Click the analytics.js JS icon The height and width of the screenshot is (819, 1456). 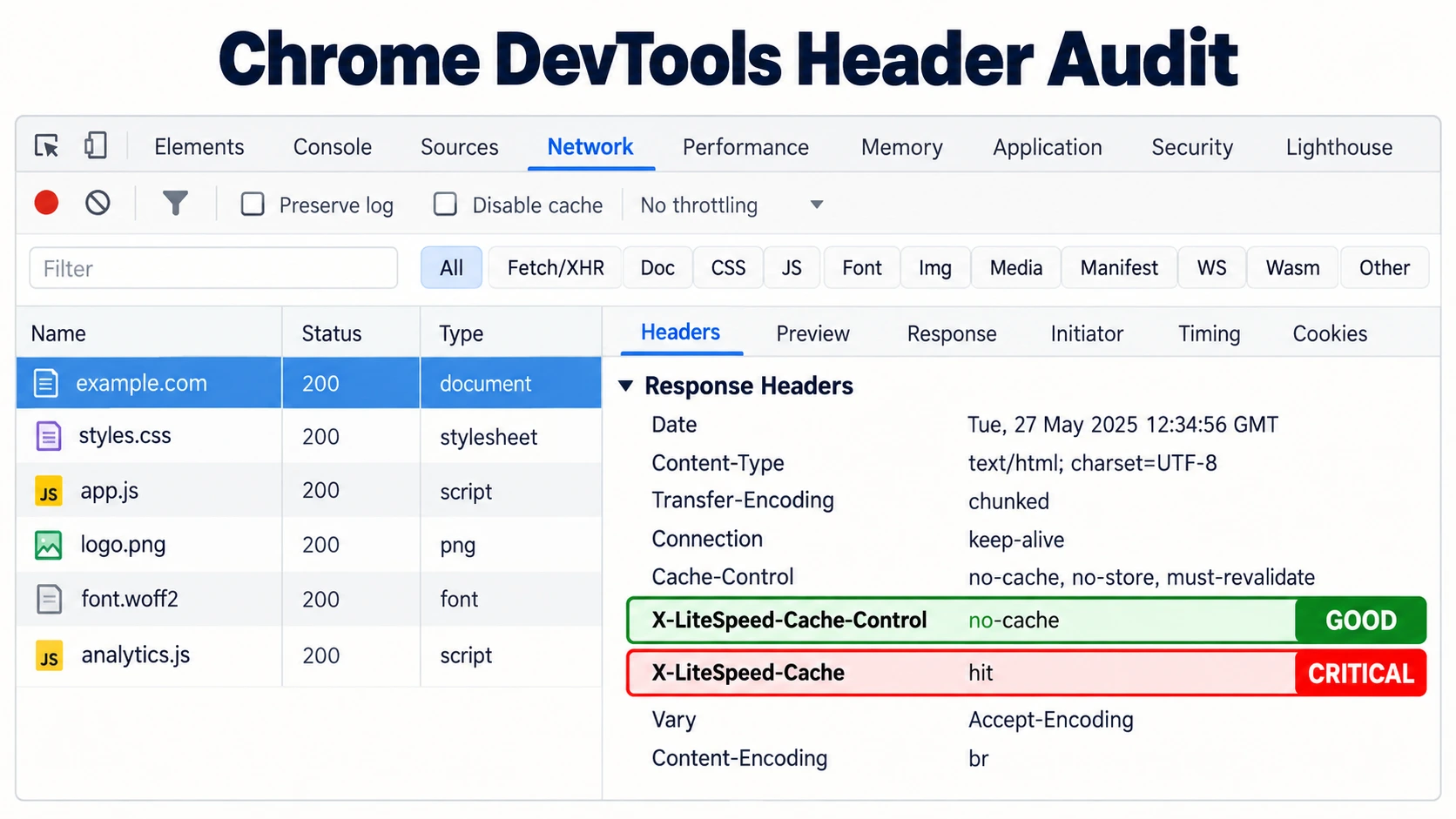49,655
